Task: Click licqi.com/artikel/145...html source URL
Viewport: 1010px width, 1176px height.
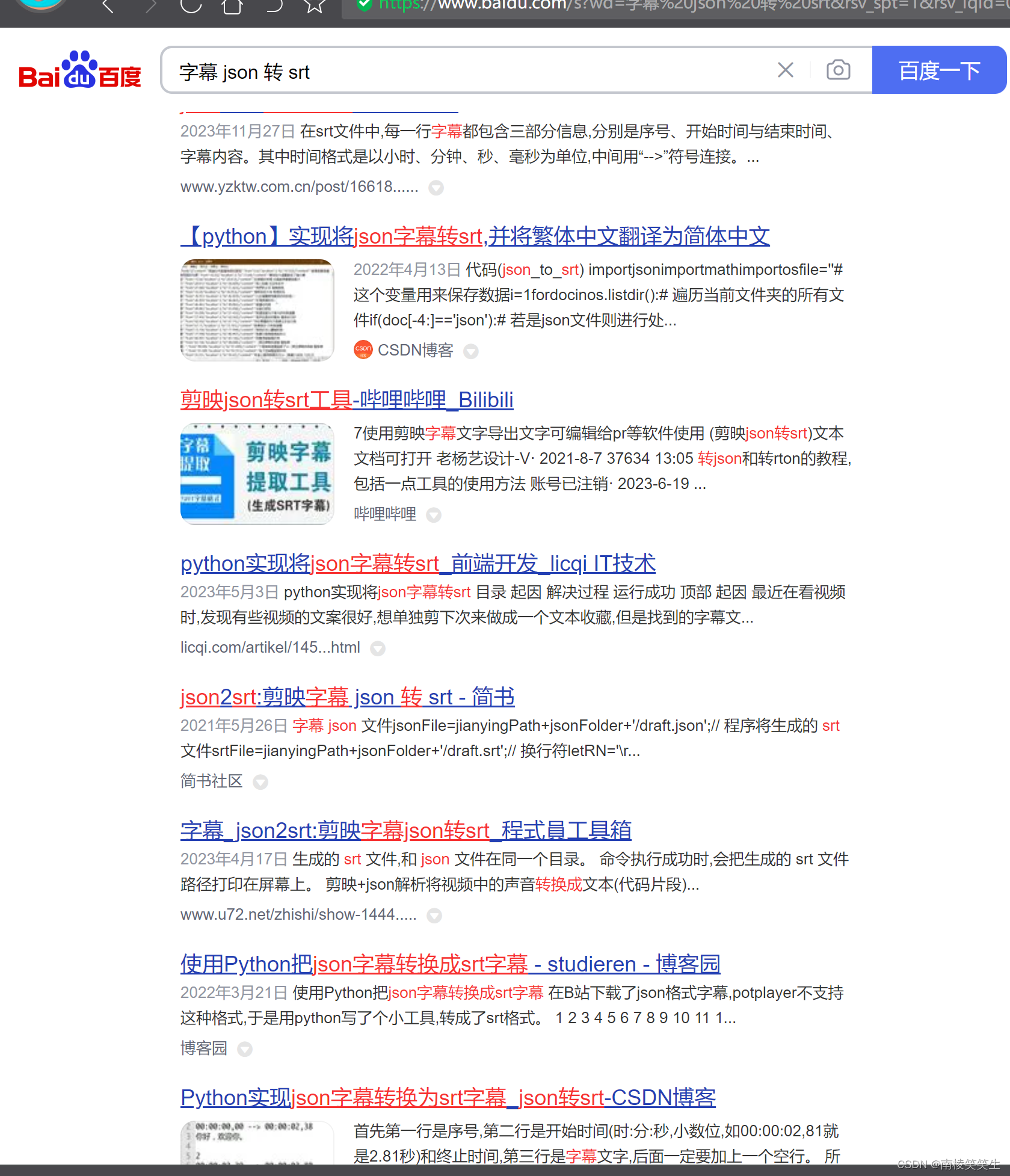Action: (270, 648)
